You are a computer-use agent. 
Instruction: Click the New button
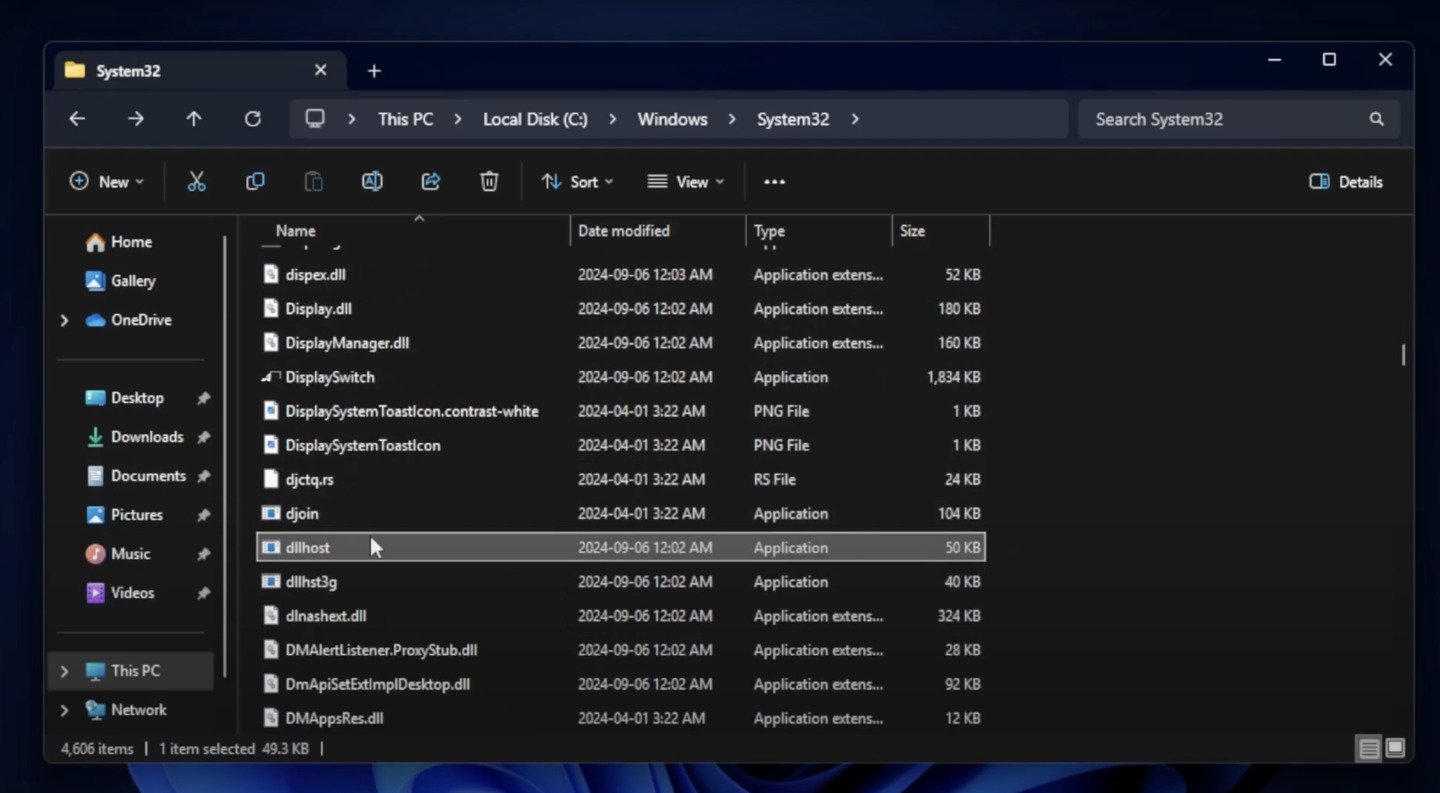105,181
